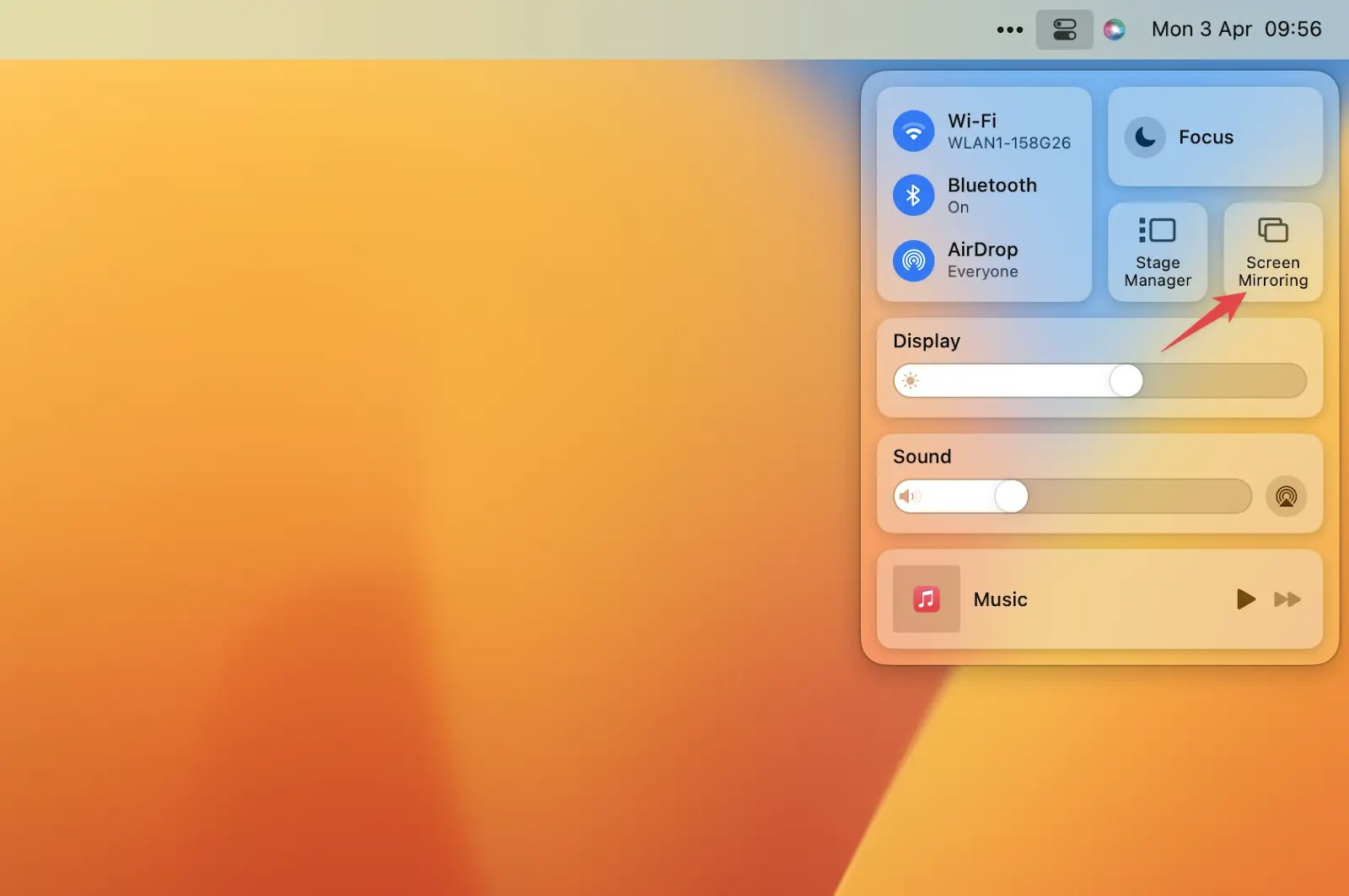Click the Music title label
The width and height of the screenshot is (1349, 896).
[1001, 599]
